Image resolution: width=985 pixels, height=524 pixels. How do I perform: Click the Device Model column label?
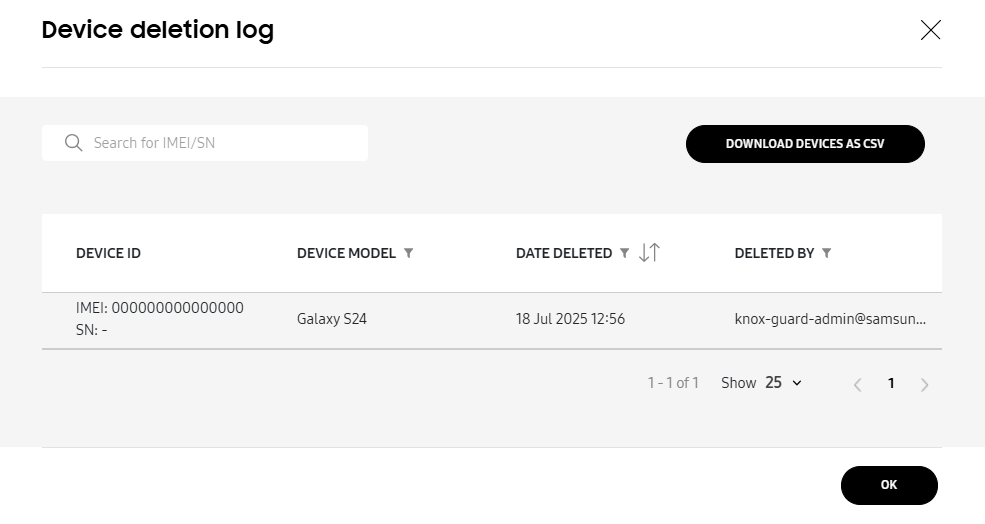tap(346, 253)
